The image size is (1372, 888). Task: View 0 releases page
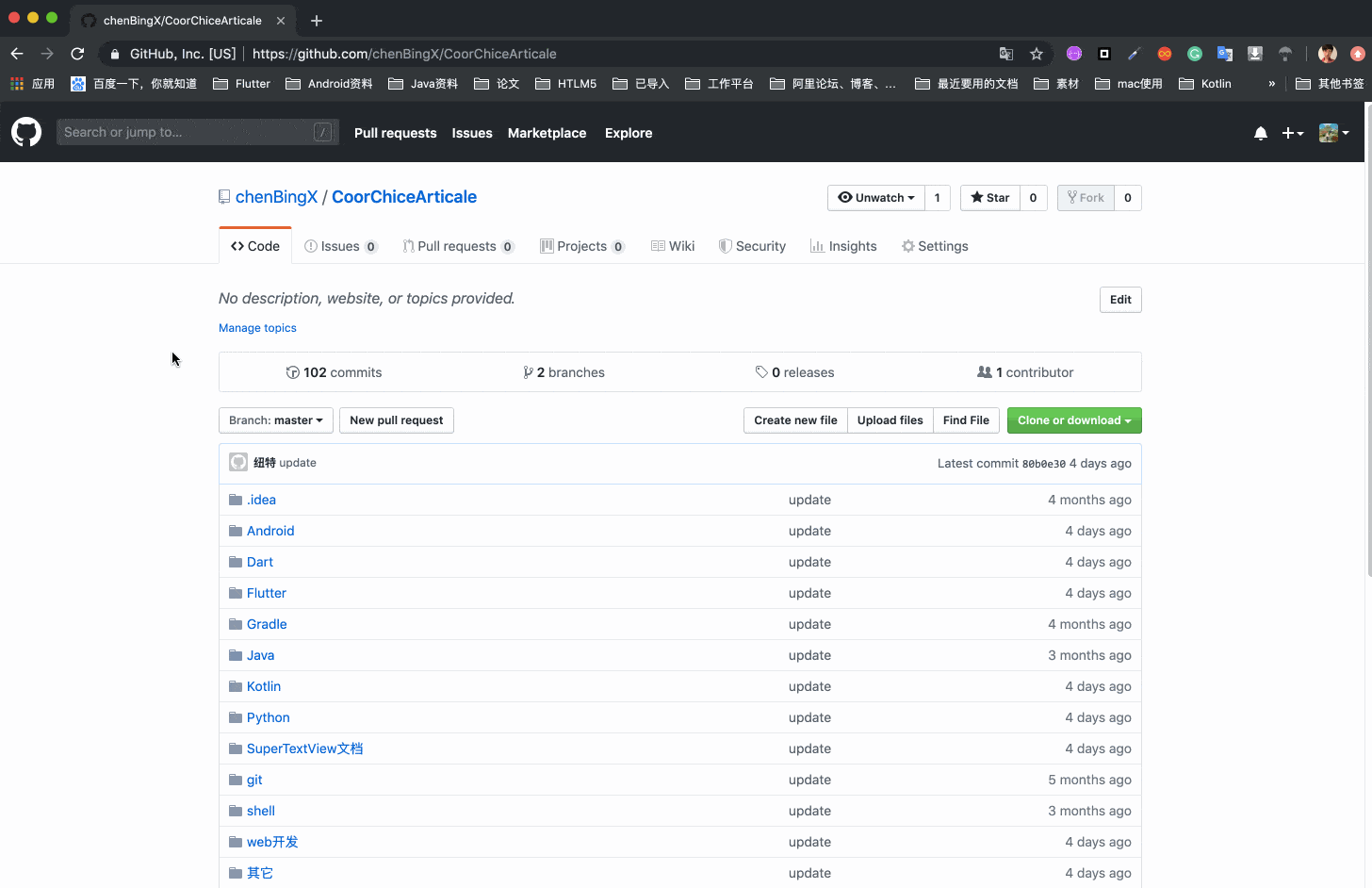794,372
